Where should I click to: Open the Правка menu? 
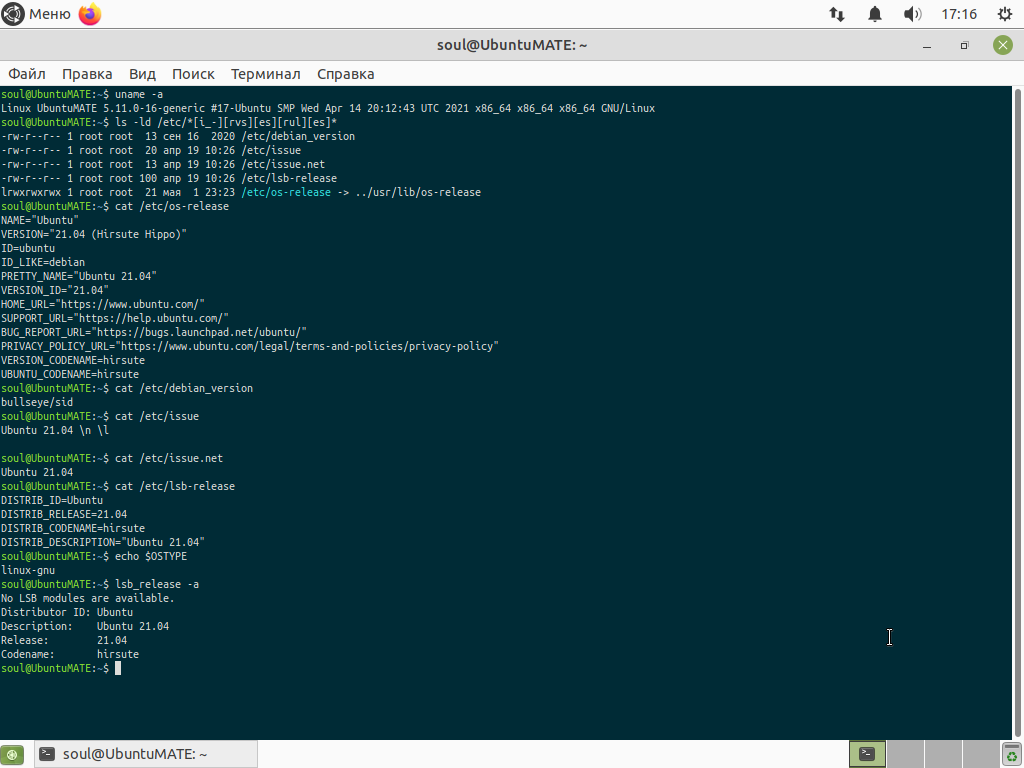(x=87, y=74)
